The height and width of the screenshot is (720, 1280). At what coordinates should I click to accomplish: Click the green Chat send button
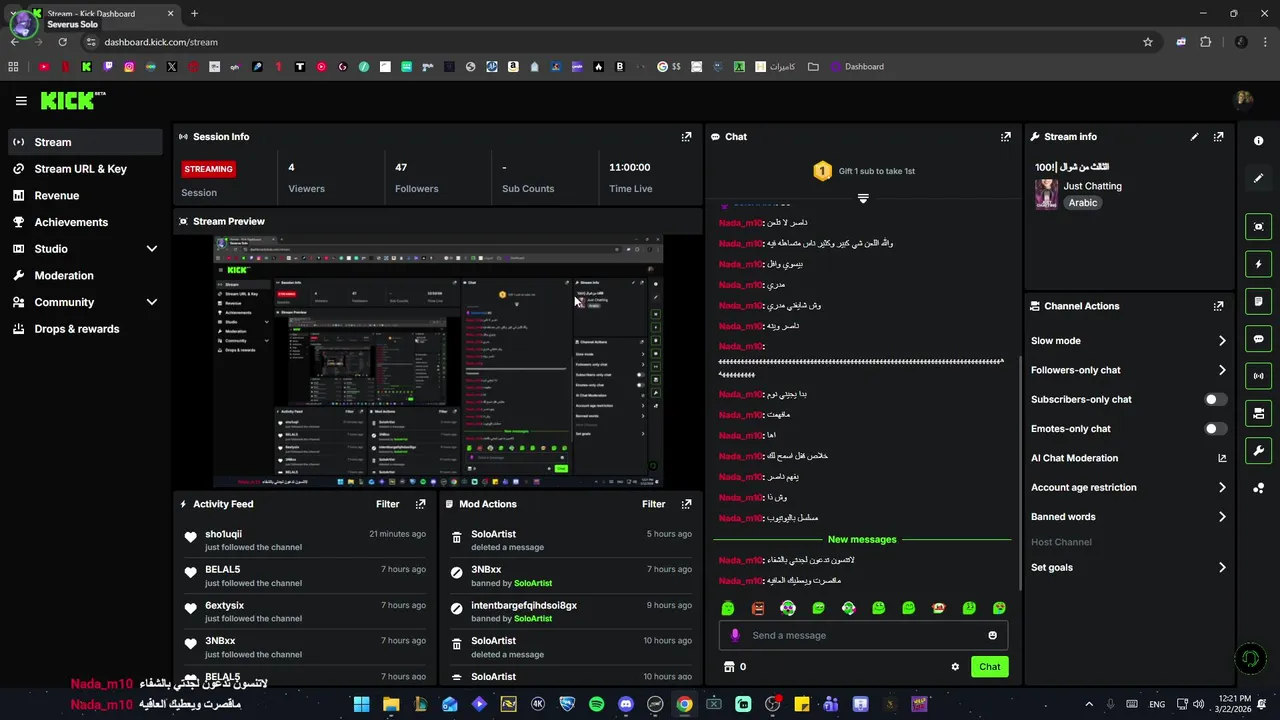pos(989,667)
